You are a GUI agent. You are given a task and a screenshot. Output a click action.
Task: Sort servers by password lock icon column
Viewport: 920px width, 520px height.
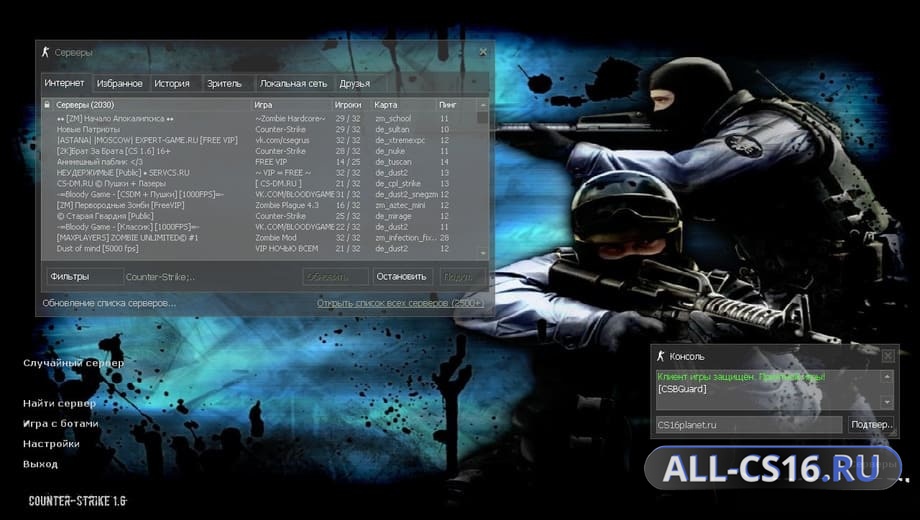pos(47,104)
